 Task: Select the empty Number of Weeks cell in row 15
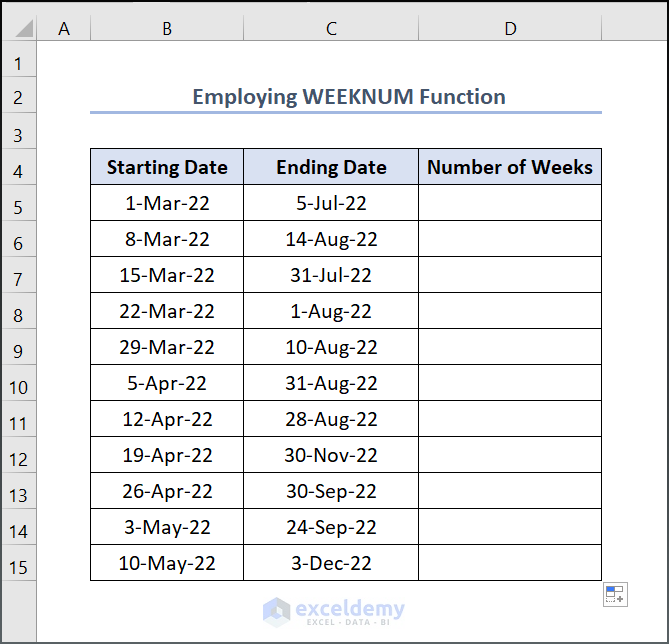pos(510,563)
